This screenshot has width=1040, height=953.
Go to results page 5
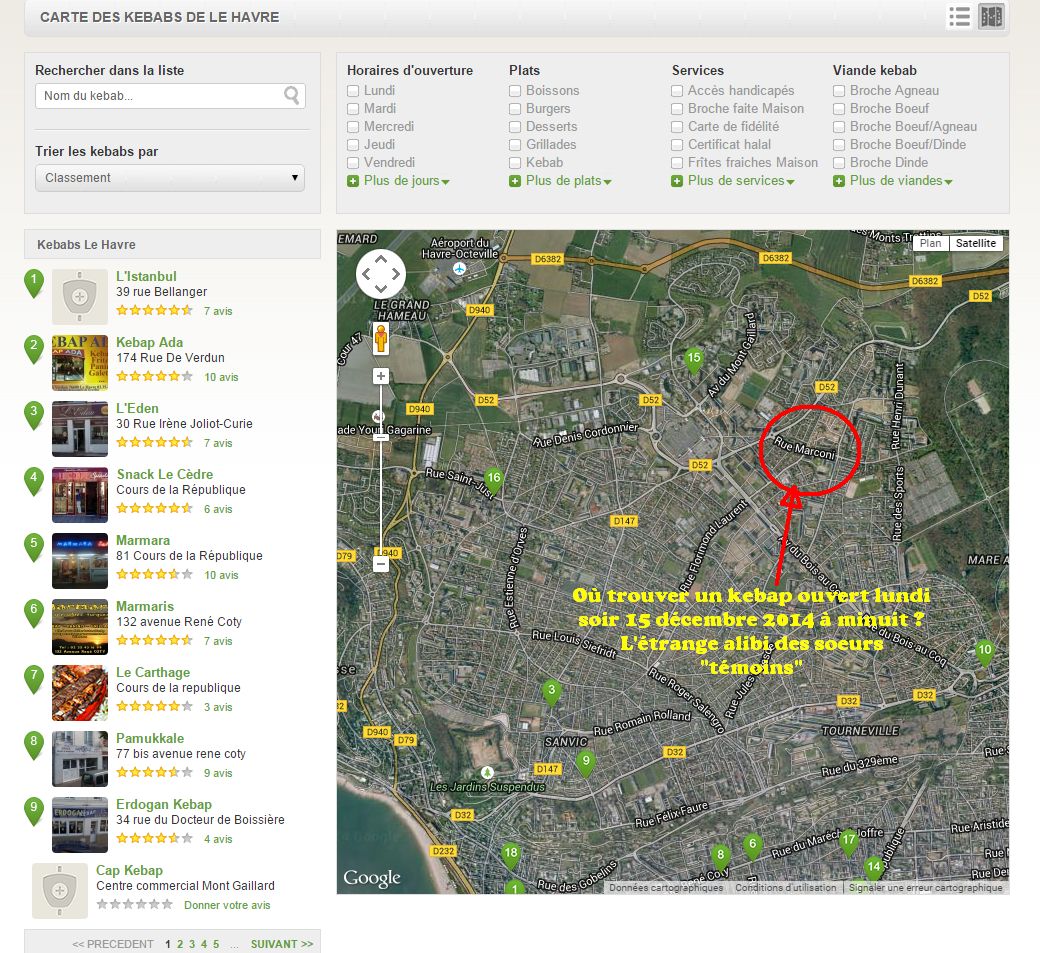[x=216, y=944]
